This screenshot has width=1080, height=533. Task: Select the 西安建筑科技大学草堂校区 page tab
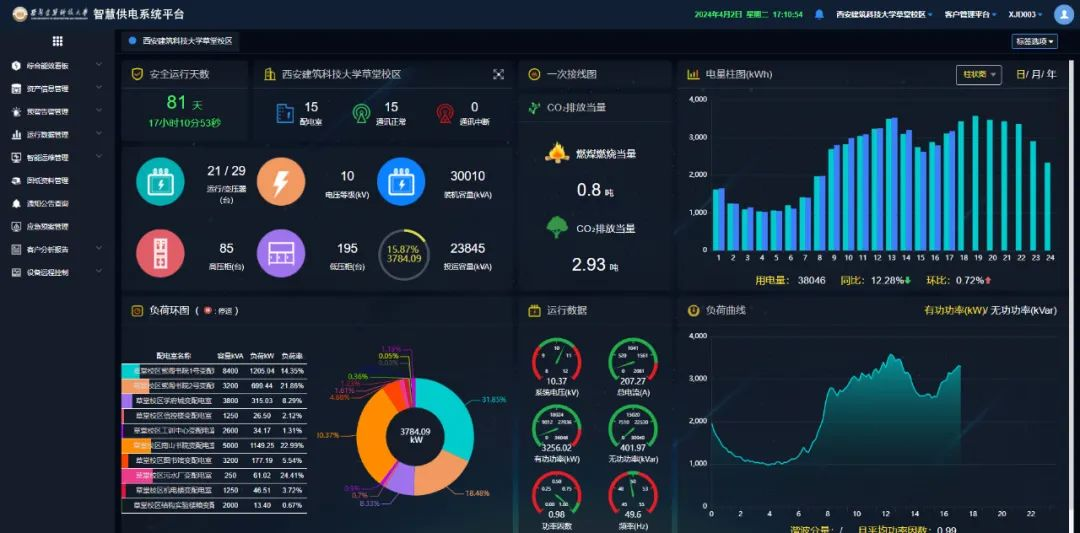[x=186, y=41]
